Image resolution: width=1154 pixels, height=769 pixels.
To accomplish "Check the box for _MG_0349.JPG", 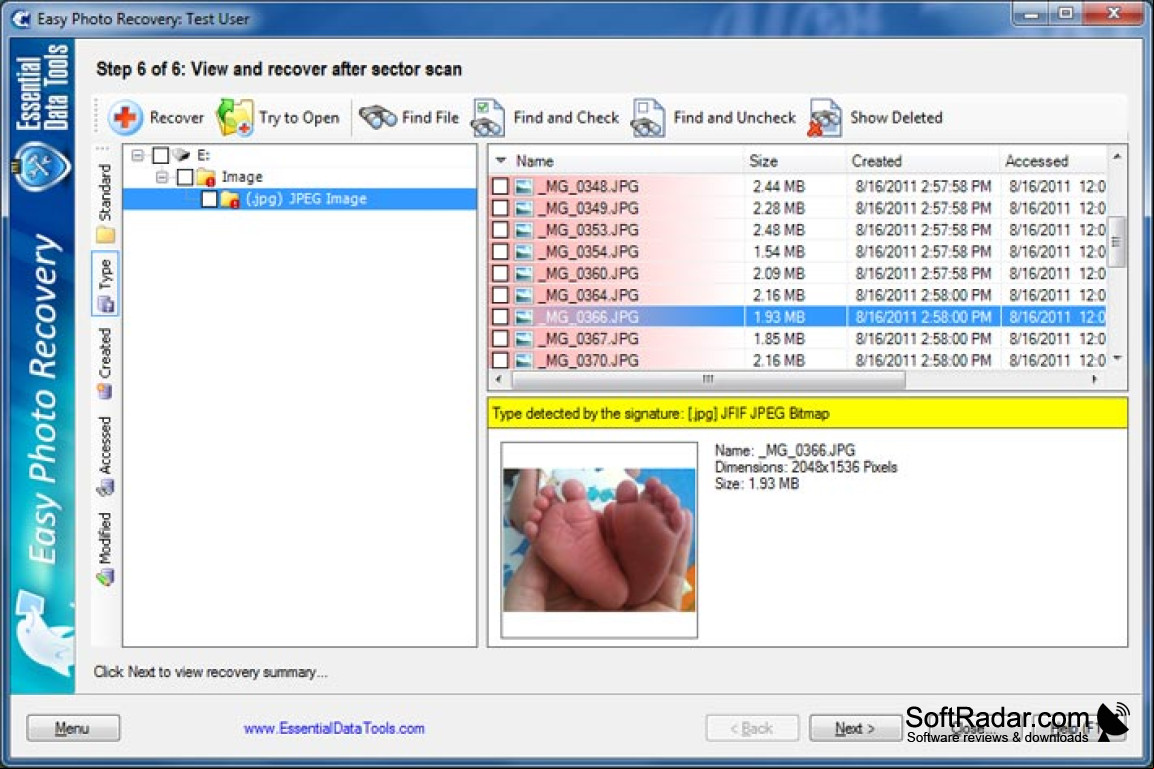I will [x=500, y=208].
